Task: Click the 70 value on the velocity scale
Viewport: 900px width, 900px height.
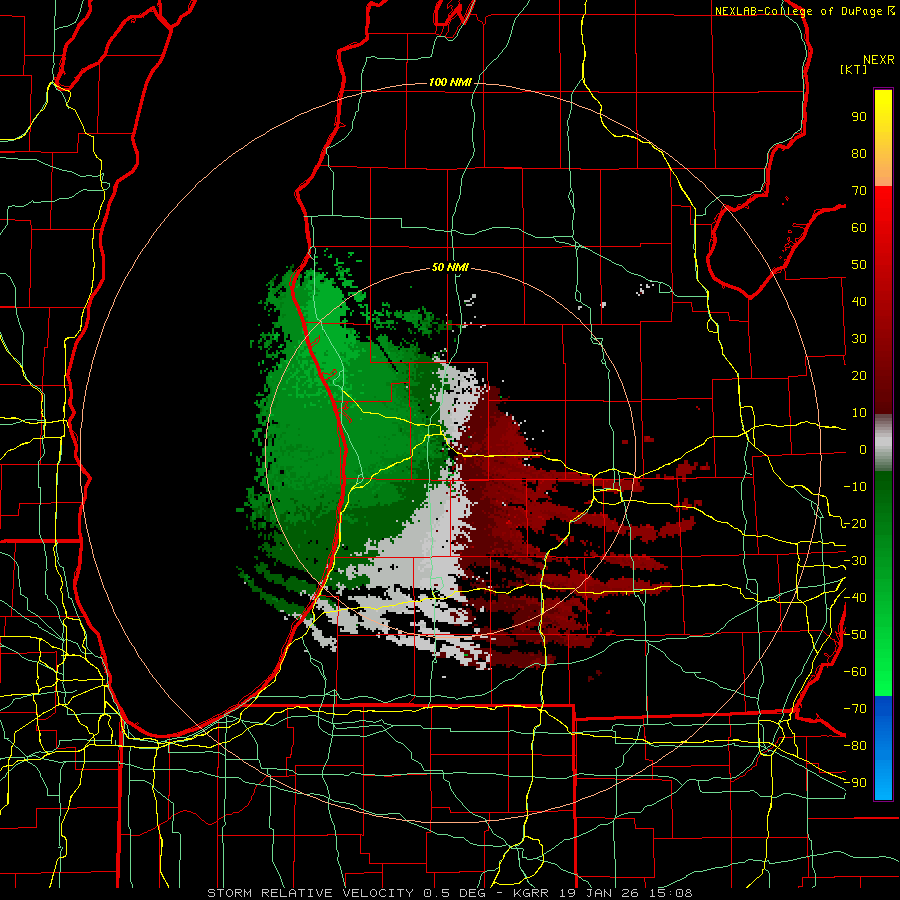Action: point(859,191)
